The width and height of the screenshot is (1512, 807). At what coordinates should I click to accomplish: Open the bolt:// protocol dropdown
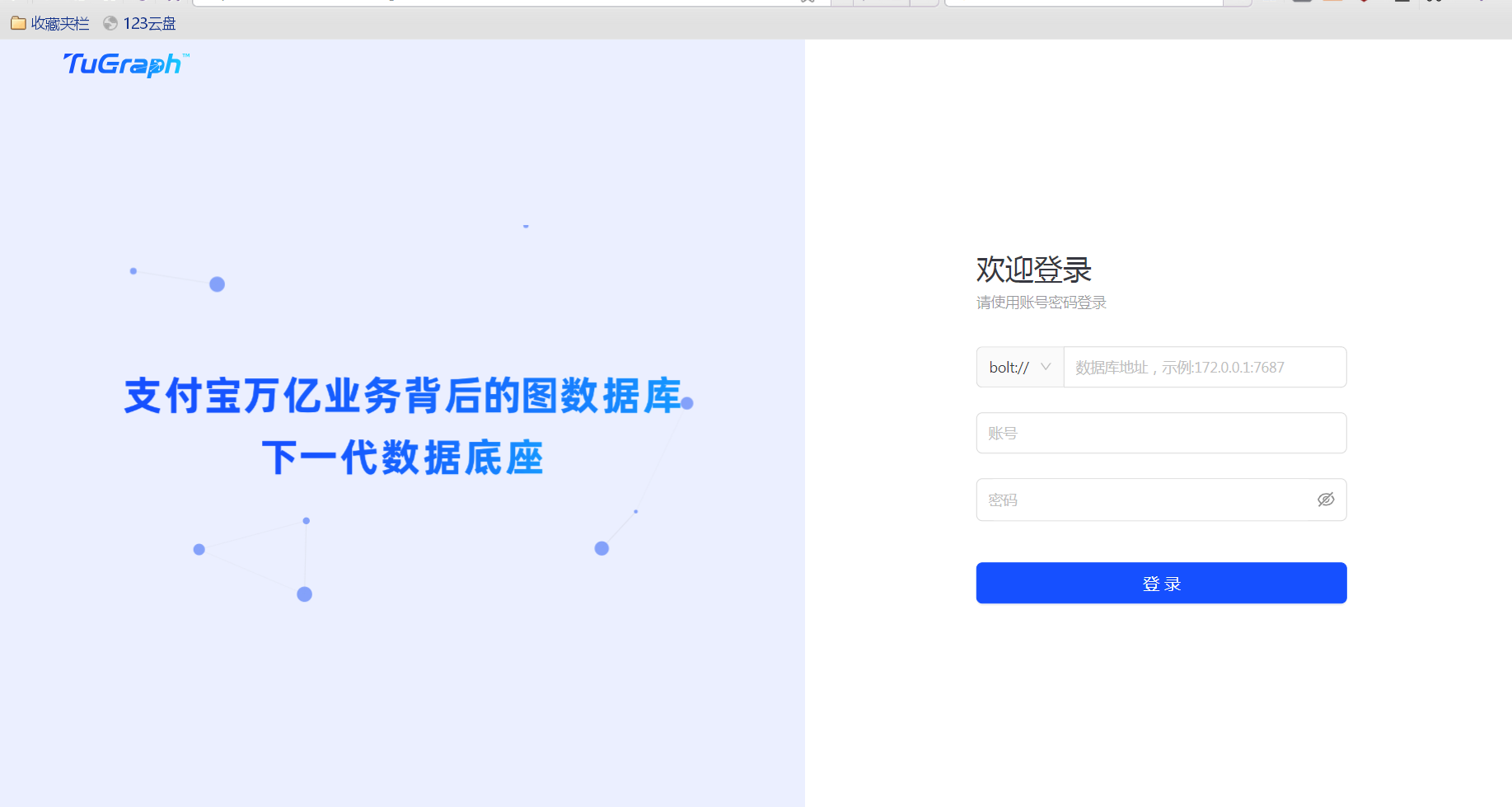[x=1019, y=367]
